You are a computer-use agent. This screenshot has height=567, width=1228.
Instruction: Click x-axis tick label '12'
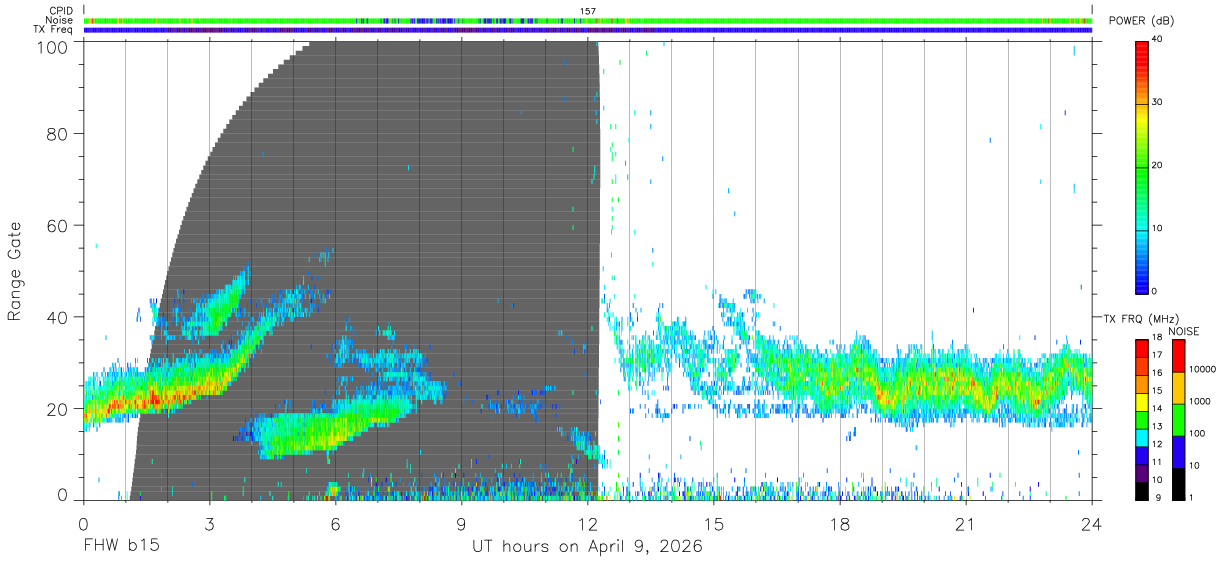588,523
